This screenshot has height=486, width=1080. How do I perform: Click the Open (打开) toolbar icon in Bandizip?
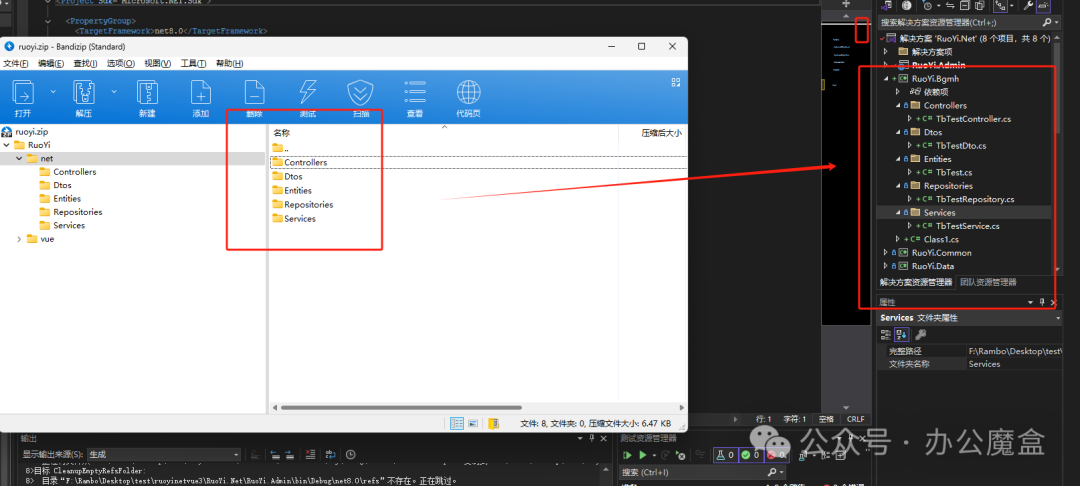click(23, 93)
